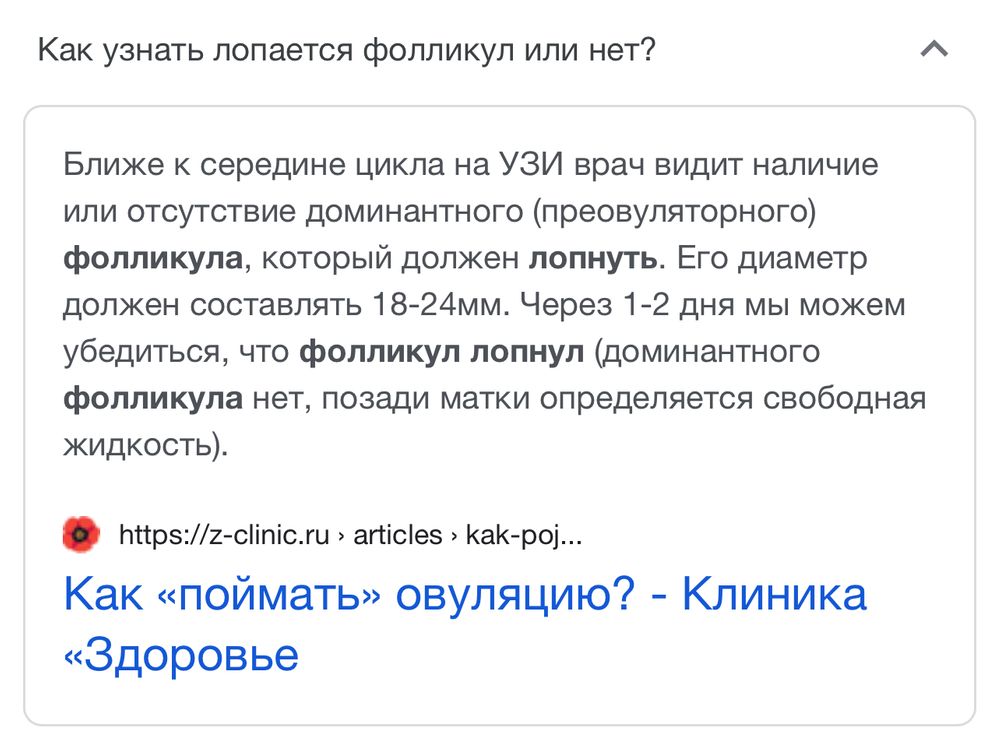Screen dimensions: 1000x750
Task: Collapse the answer using the top-right arrow
Action: [933, 48]
